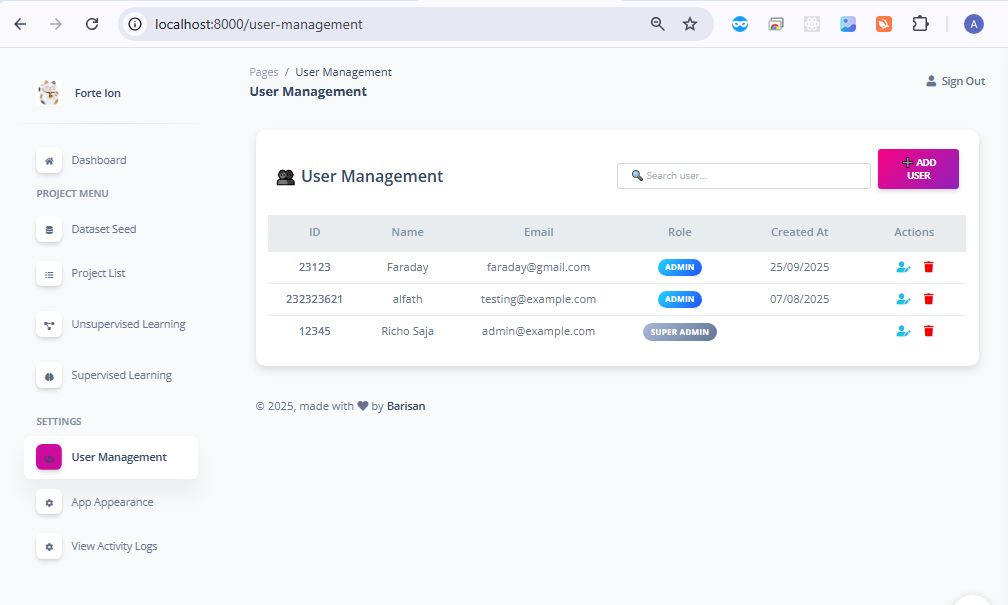Click the Forte Ion logo avatar
The width and height of the screenshot is (1008, 605).
(49, 93)
